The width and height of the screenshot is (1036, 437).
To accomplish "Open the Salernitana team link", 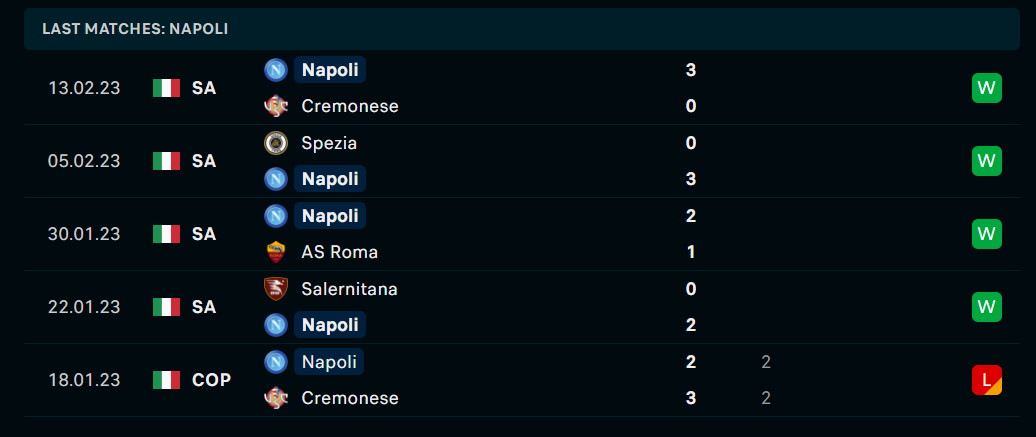I will [350, 289].
